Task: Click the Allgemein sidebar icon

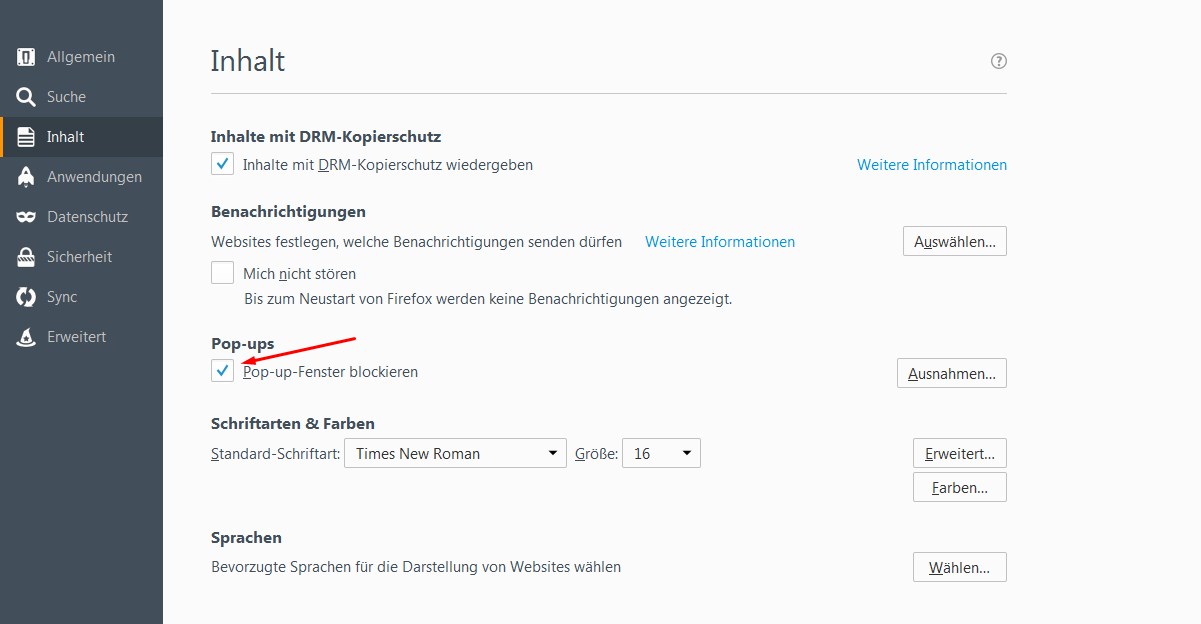Action: pos(26,57)
